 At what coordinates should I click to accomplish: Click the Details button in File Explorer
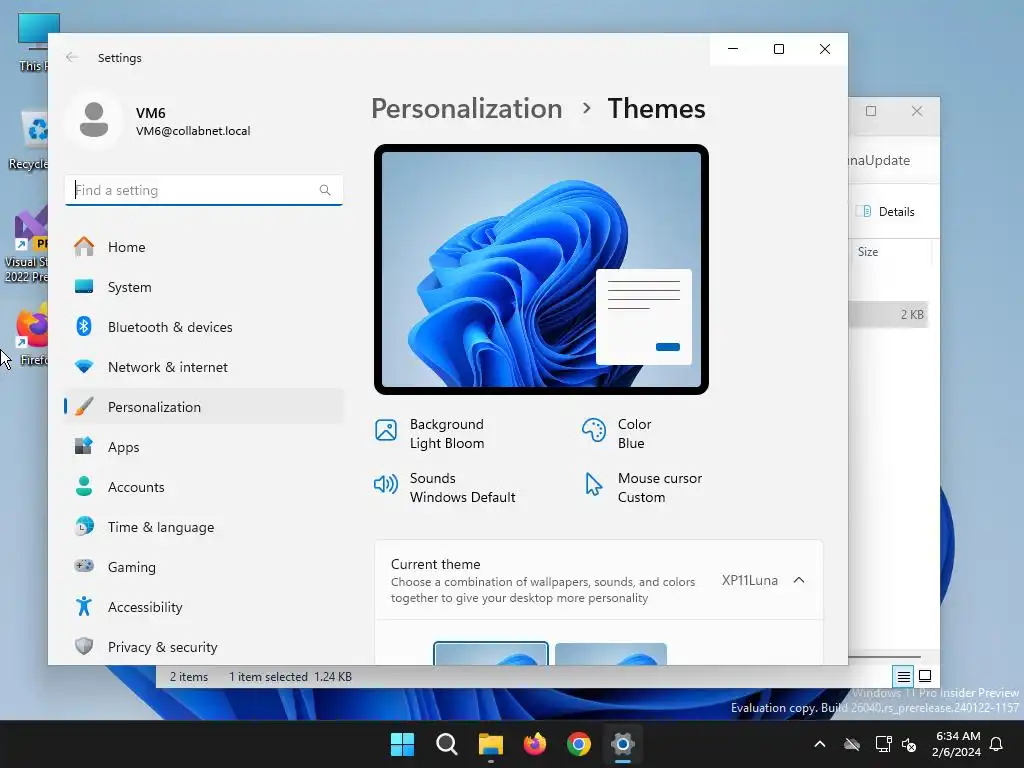click(888, 212)
